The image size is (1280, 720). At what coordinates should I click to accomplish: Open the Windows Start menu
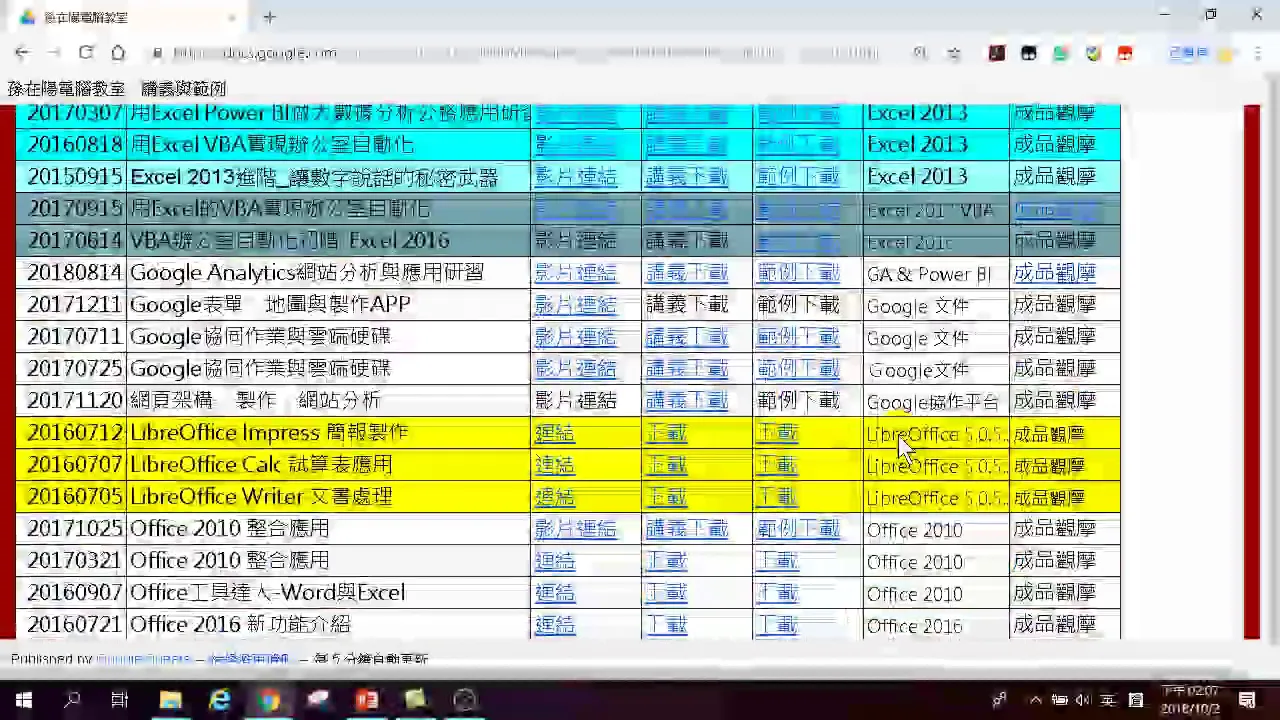click(x=24, y=700)
